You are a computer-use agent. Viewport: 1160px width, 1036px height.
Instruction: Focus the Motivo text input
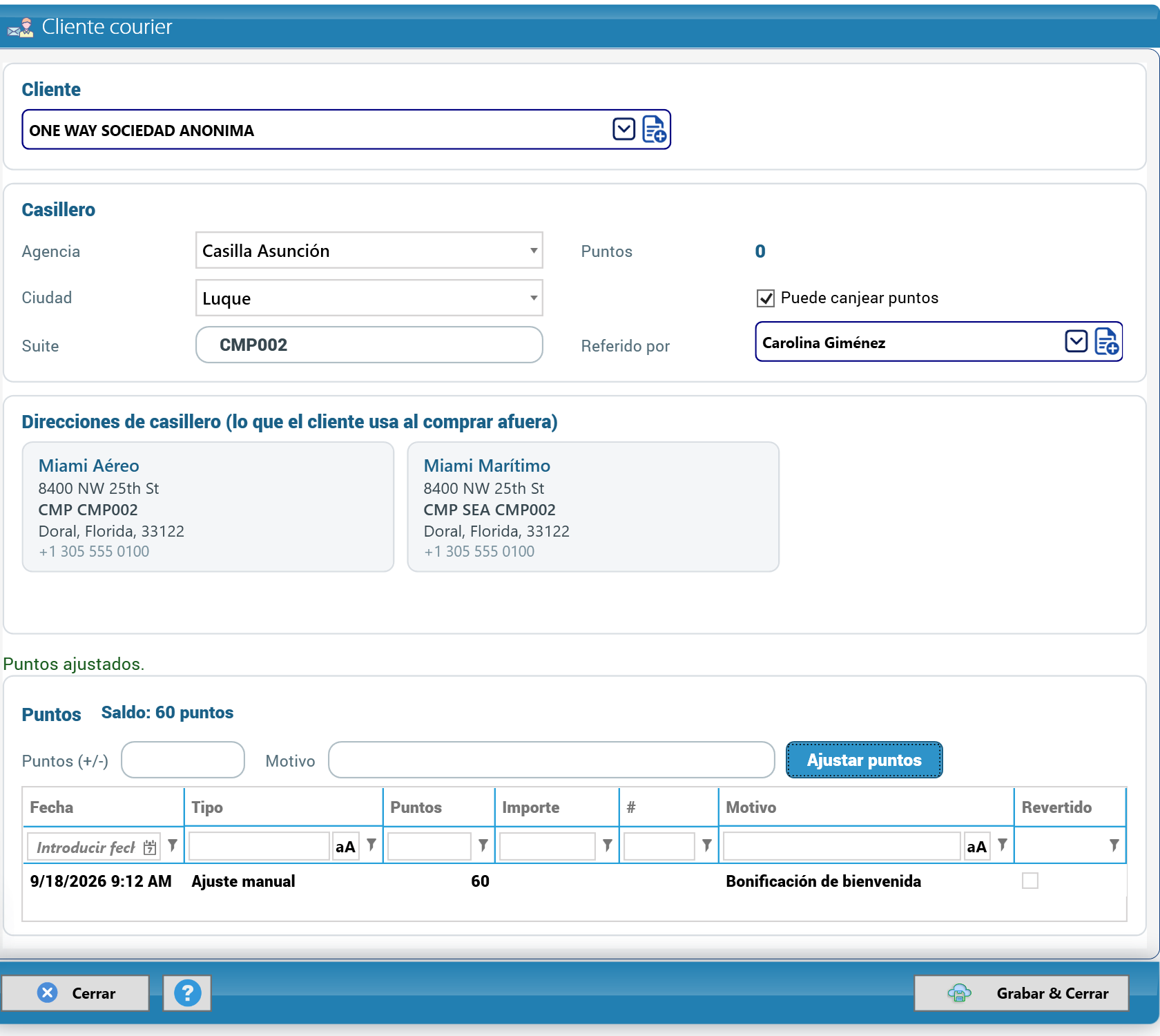(x=551, y=760)
